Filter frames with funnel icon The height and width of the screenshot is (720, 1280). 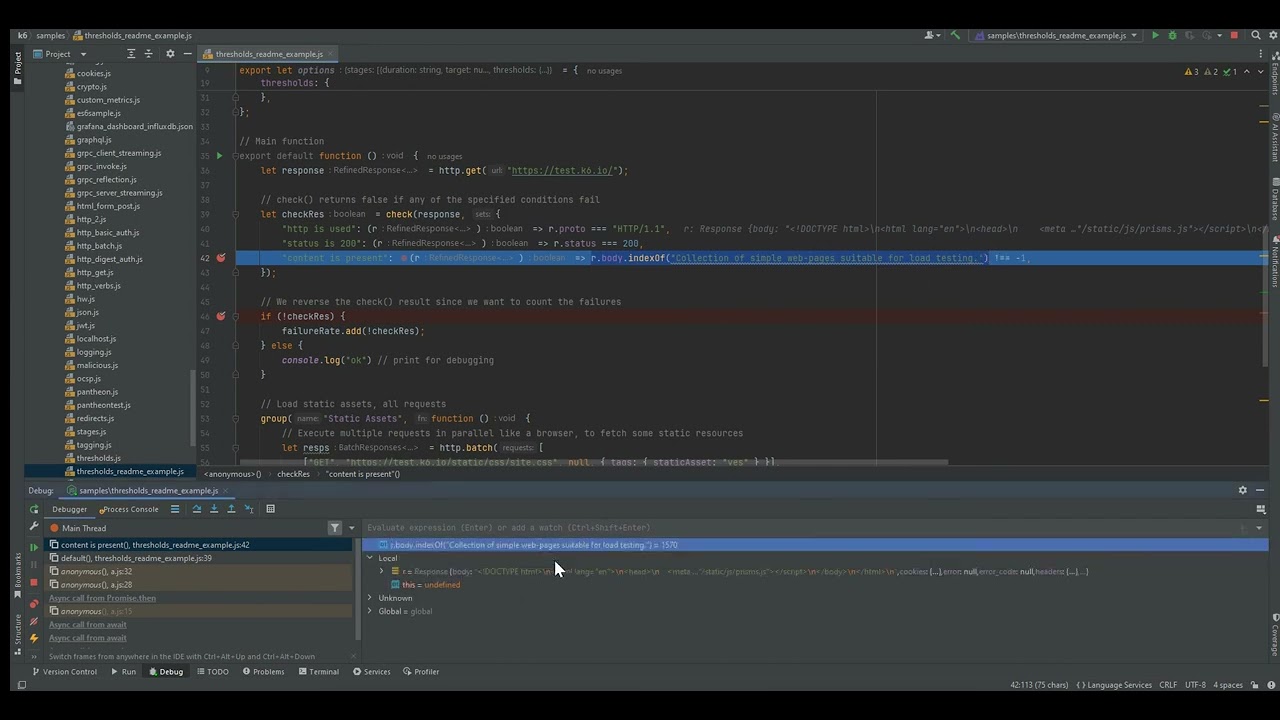(x=335, y=528)
